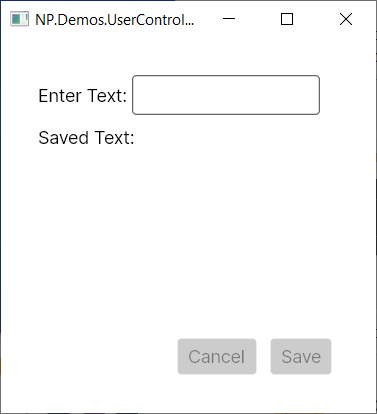
Task: Click the word "Save" on the disabled button
Action: (301, 357)
